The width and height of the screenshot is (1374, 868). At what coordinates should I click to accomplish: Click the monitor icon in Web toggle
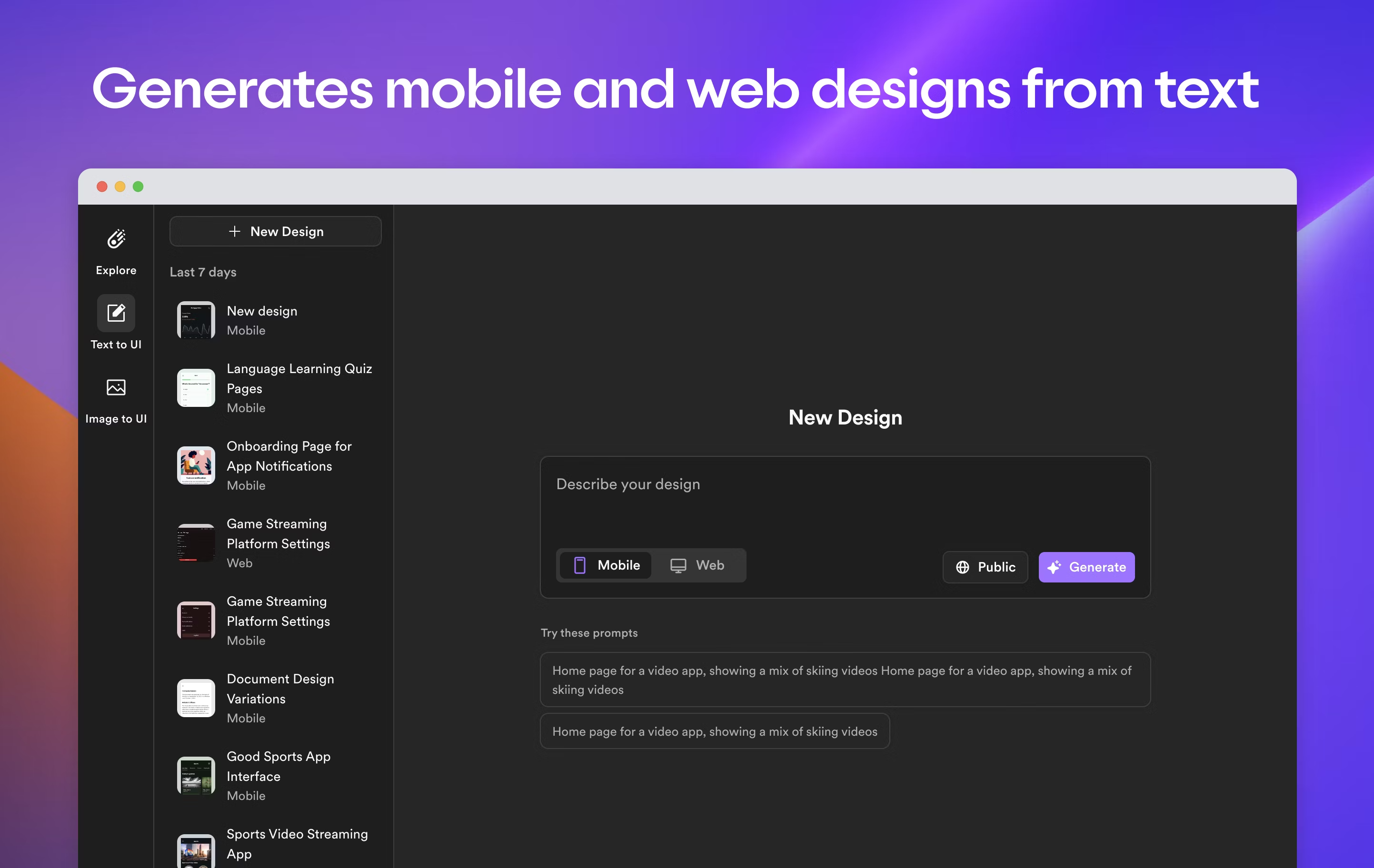(678, 565)
